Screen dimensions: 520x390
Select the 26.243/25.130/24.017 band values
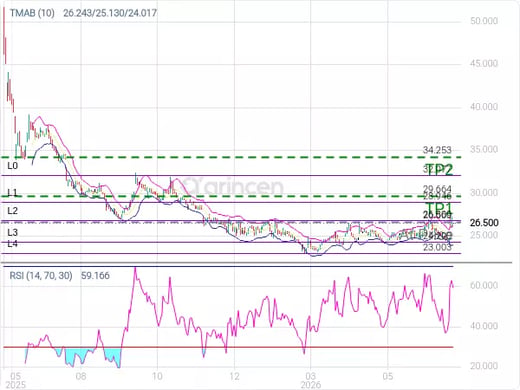tap(110, 13)
